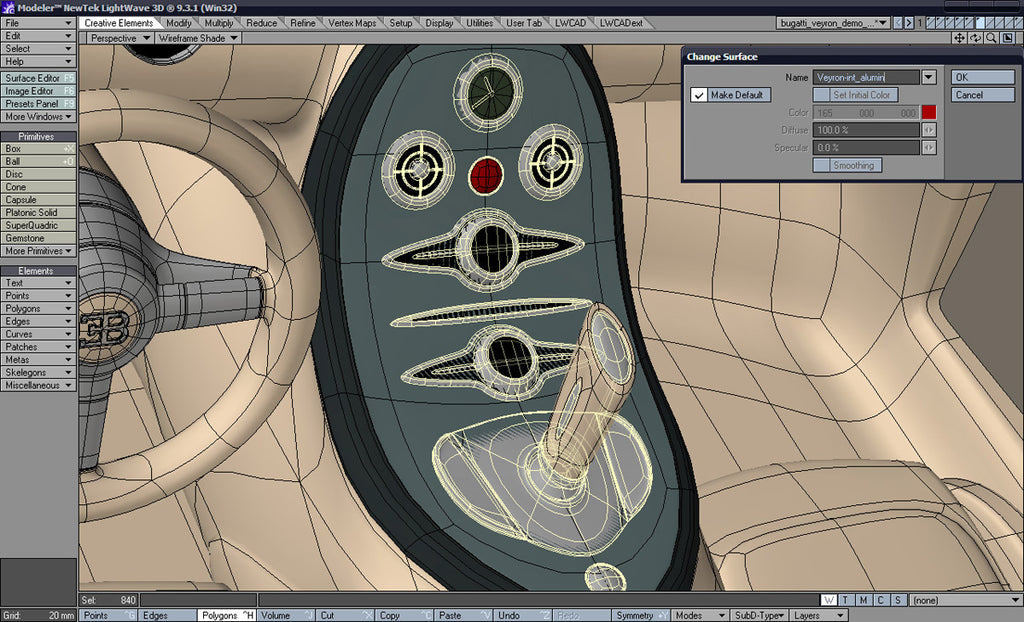Switch to the Vertex Maps tab
The height and width of the screenshot is (622, 1024).
coord(353,23)
